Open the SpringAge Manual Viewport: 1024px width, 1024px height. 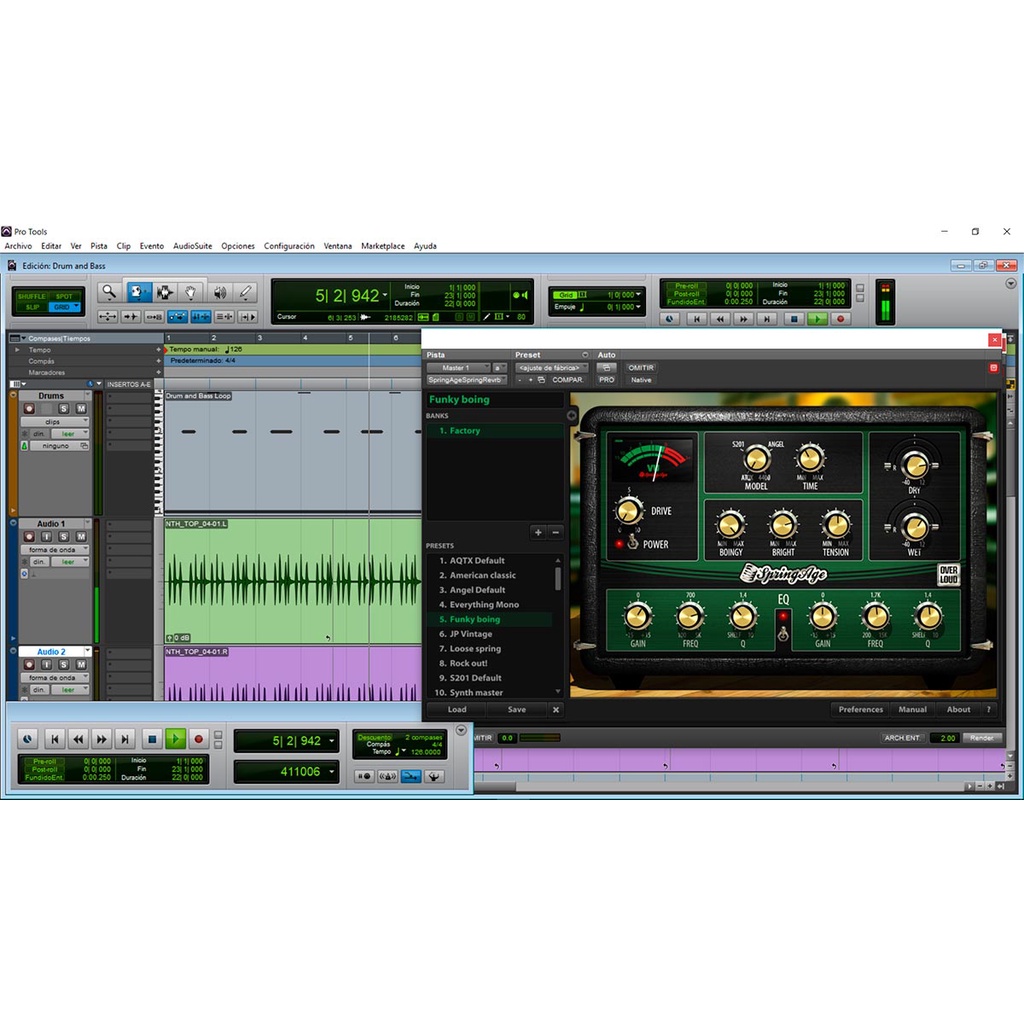[x=912, y=709]
